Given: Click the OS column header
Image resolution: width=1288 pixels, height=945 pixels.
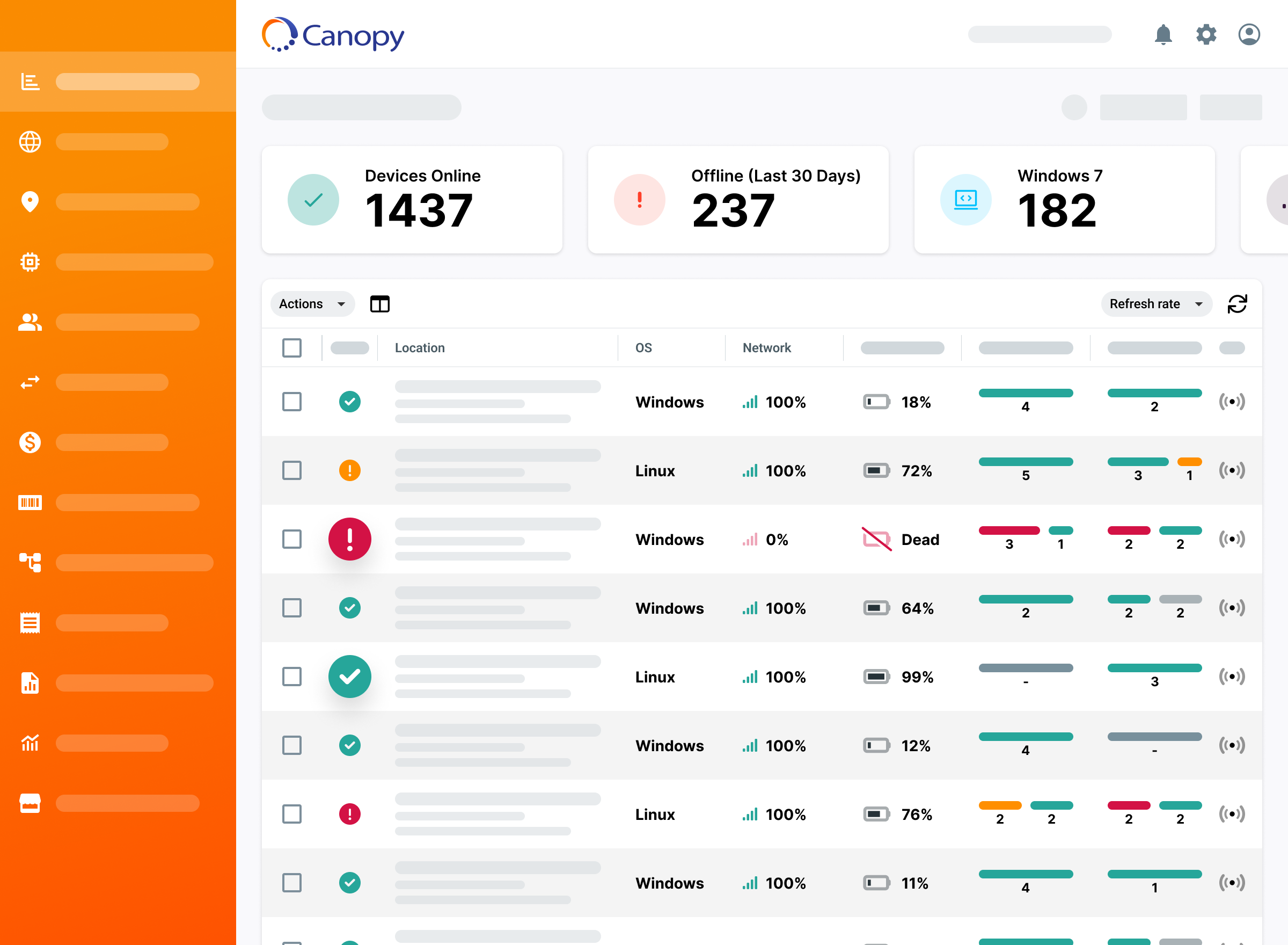Looking at the screenshot, I should tap(642, 347).
